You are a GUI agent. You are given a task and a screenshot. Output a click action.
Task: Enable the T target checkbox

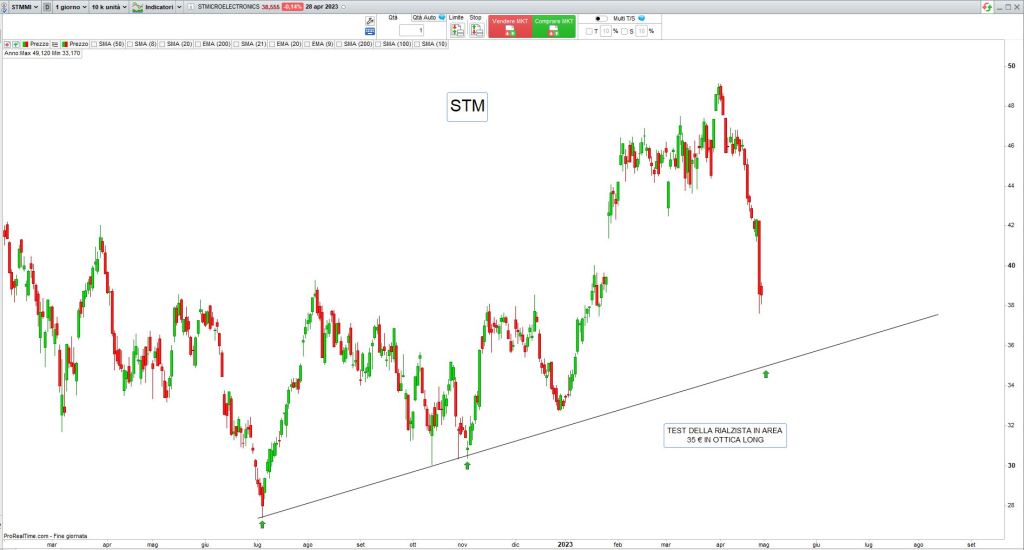tap(589, 31)
